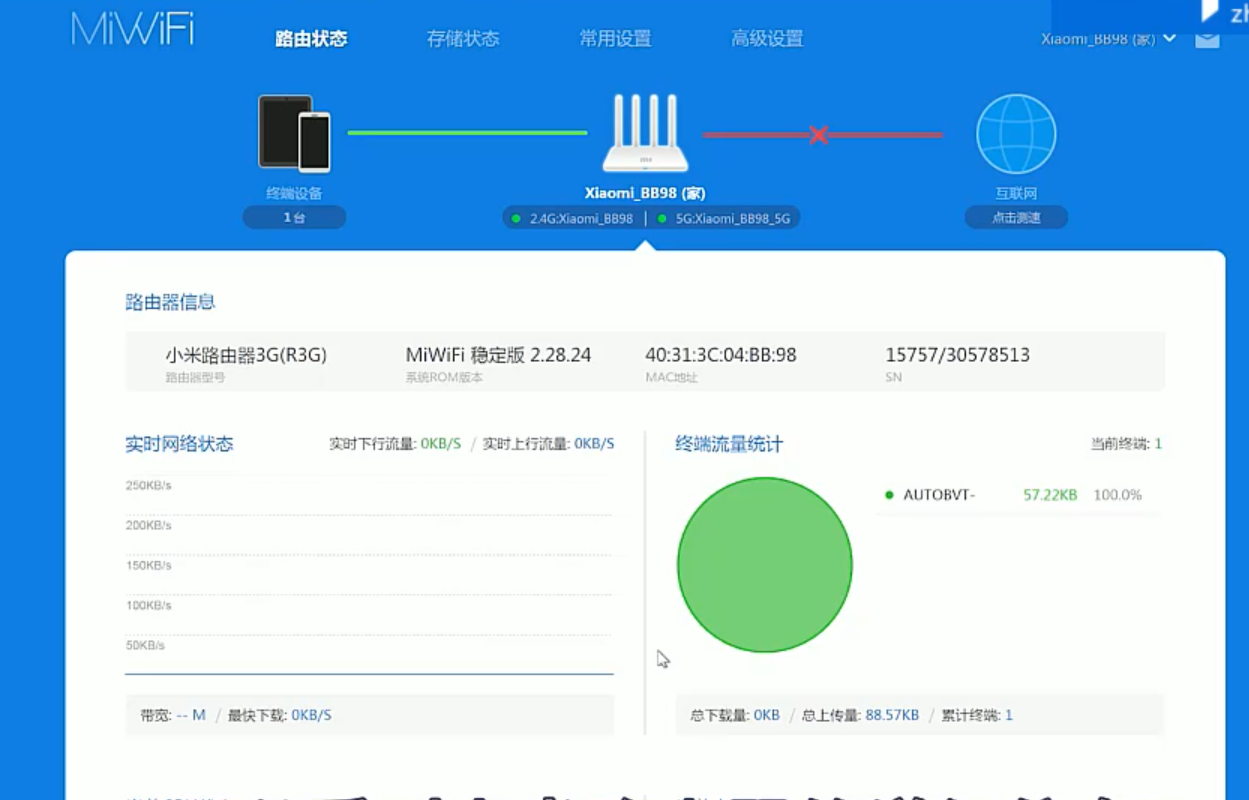Open the 常用设置 tab
1249x800 pixels.
[x=615, y=39]
